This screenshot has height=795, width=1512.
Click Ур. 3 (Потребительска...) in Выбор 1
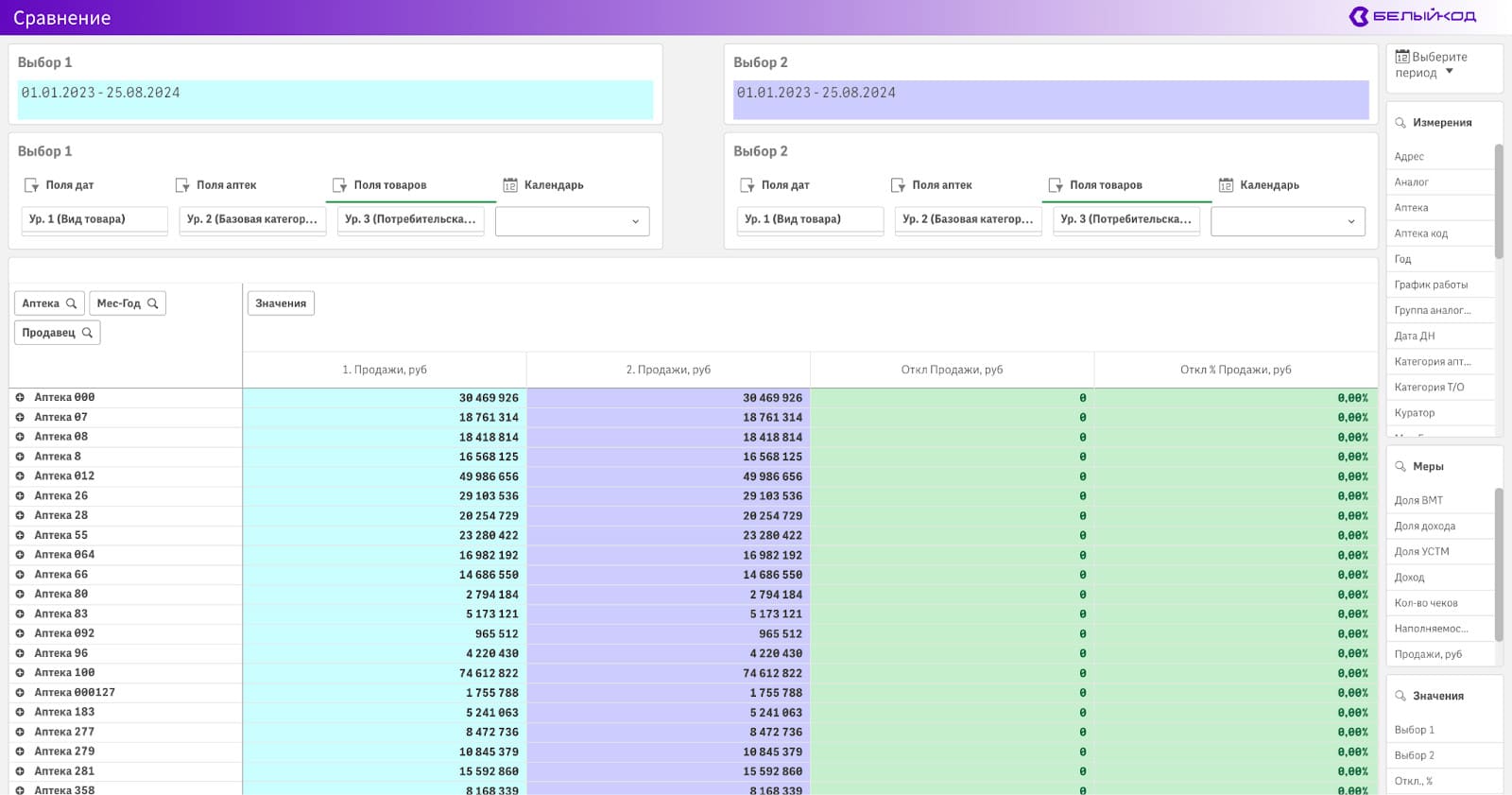(x=411, y=219)
